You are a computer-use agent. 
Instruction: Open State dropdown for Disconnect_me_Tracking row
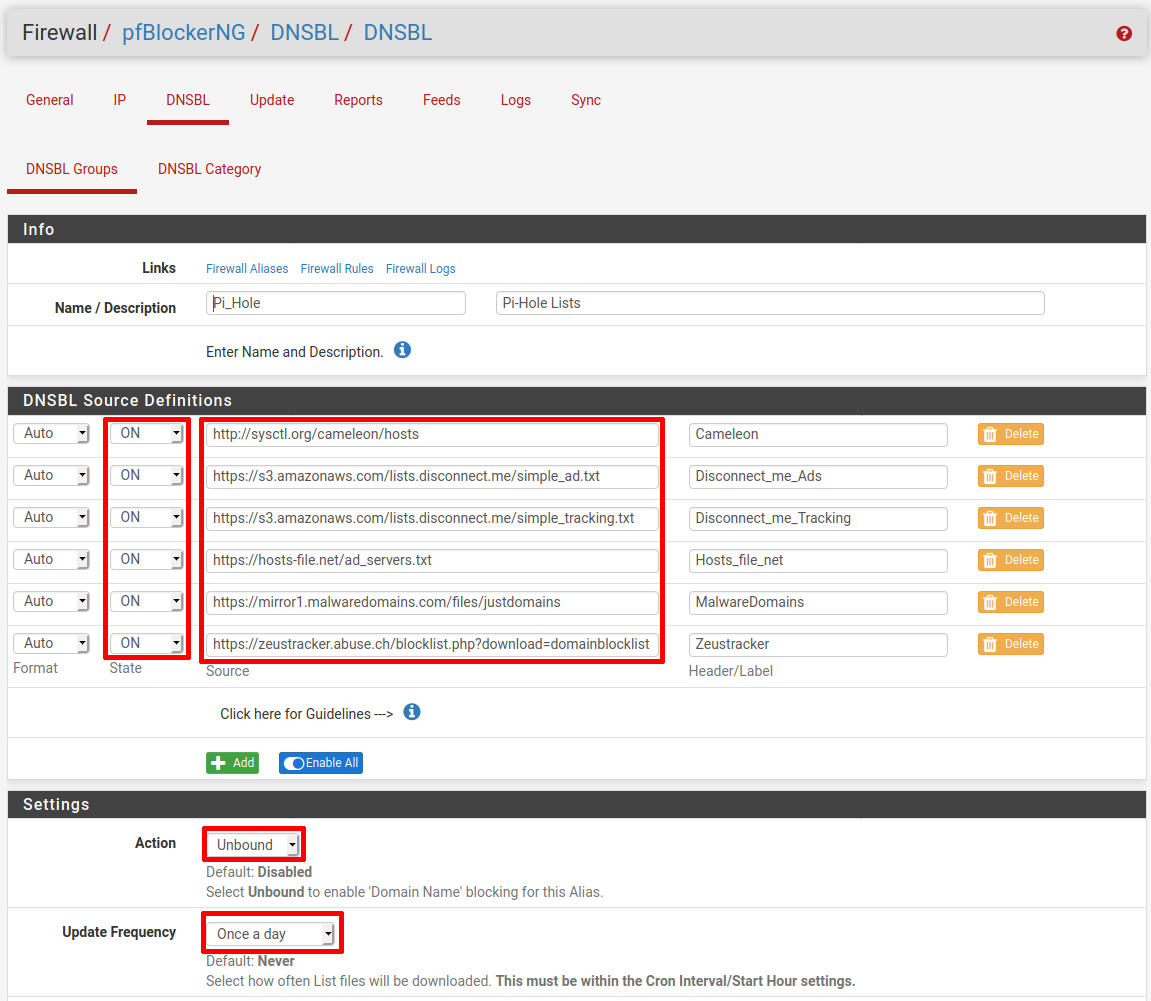[x=146, y=517]
